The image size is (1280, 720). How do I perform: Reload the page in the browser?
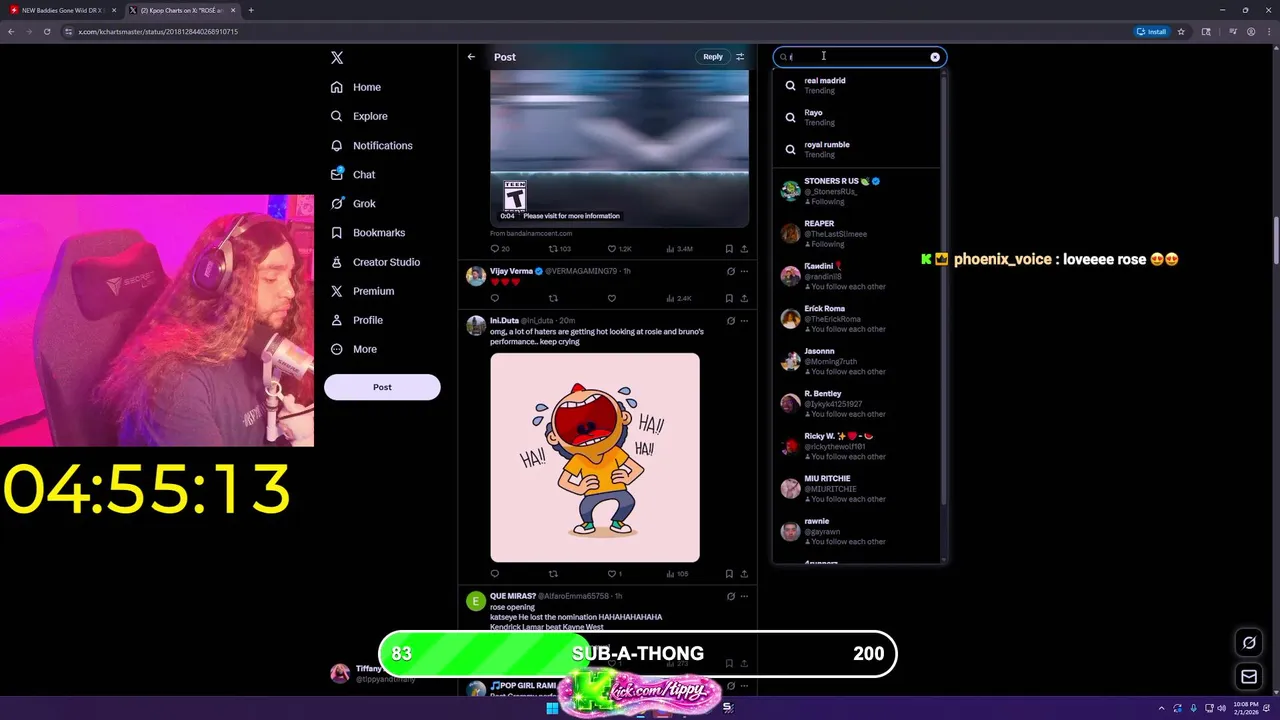click(46, 31)
